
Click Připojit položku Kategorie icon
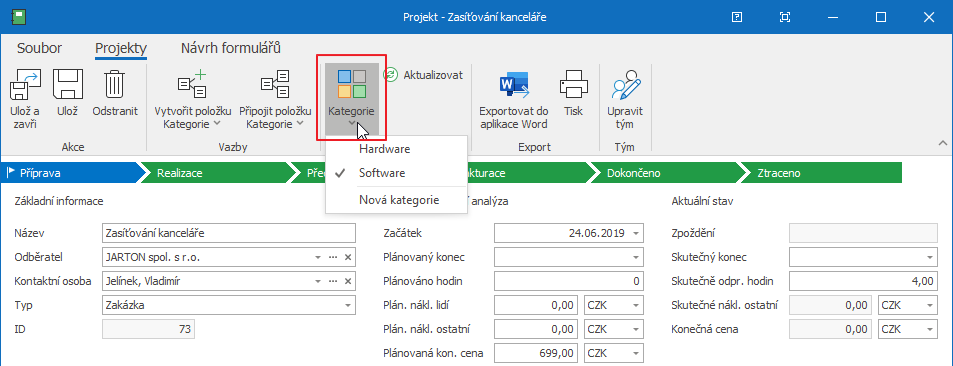pos(275,85)
